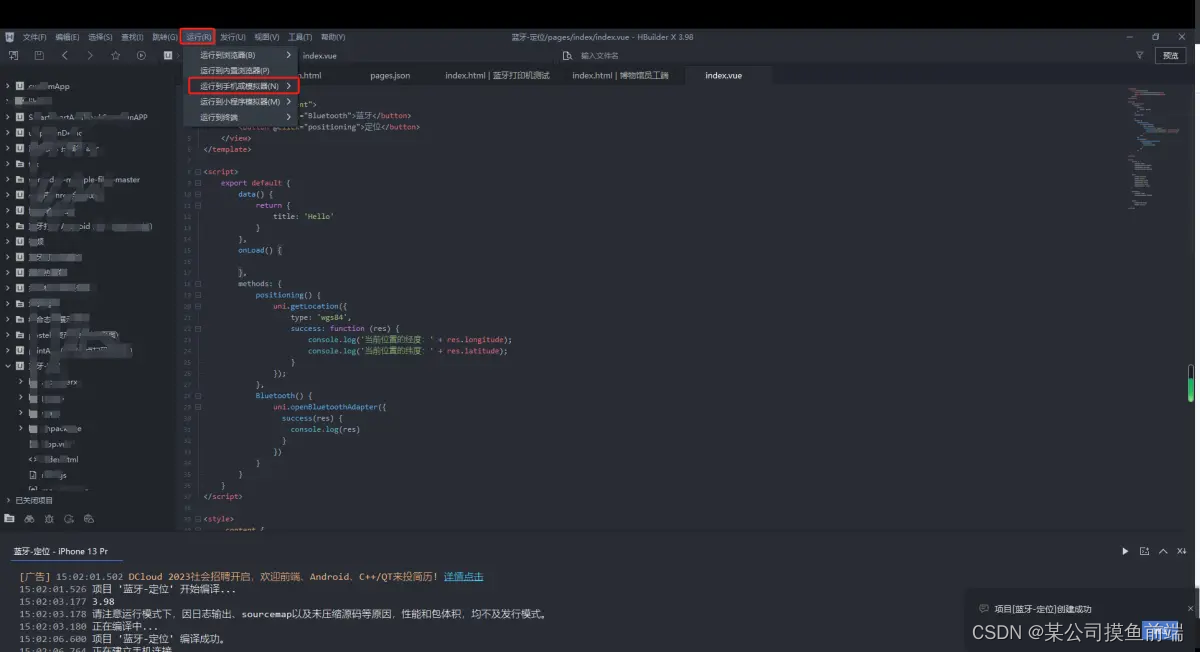1200x652 pixels.
Task: Close the console with the x4 icon
Action: tap(1181, 551)
